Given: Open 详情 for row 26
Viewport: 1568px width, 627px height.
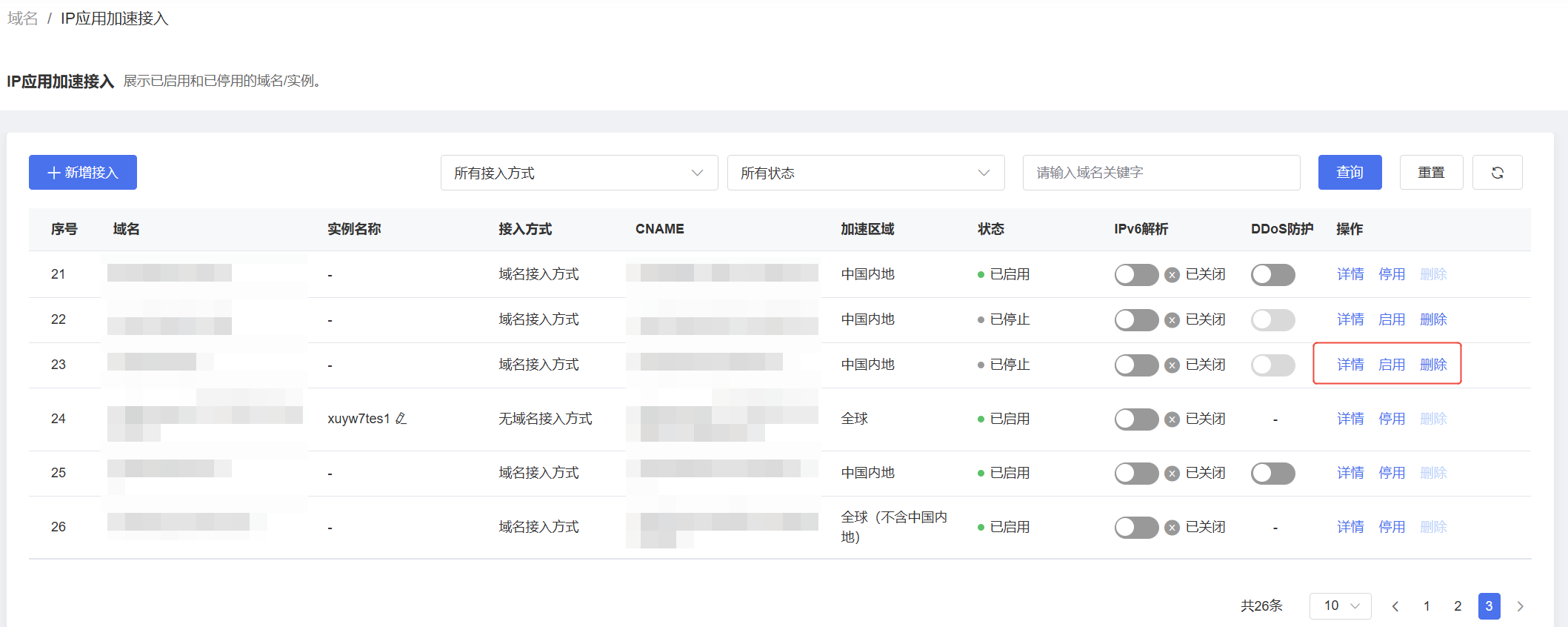Looking at the screenshot, I should [x=1350, y=528].
